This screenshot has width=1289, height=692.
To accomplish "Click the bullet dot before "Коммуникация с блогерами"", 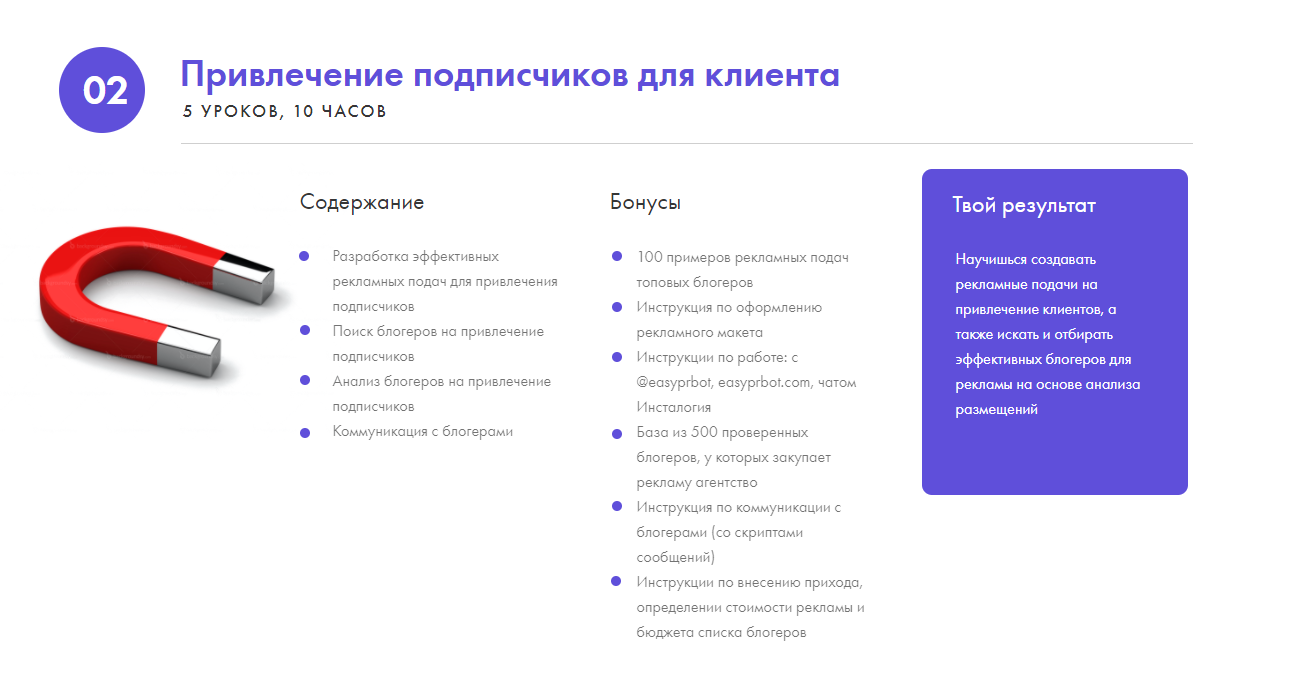I will pyautogui.click(x=303, y=433).
